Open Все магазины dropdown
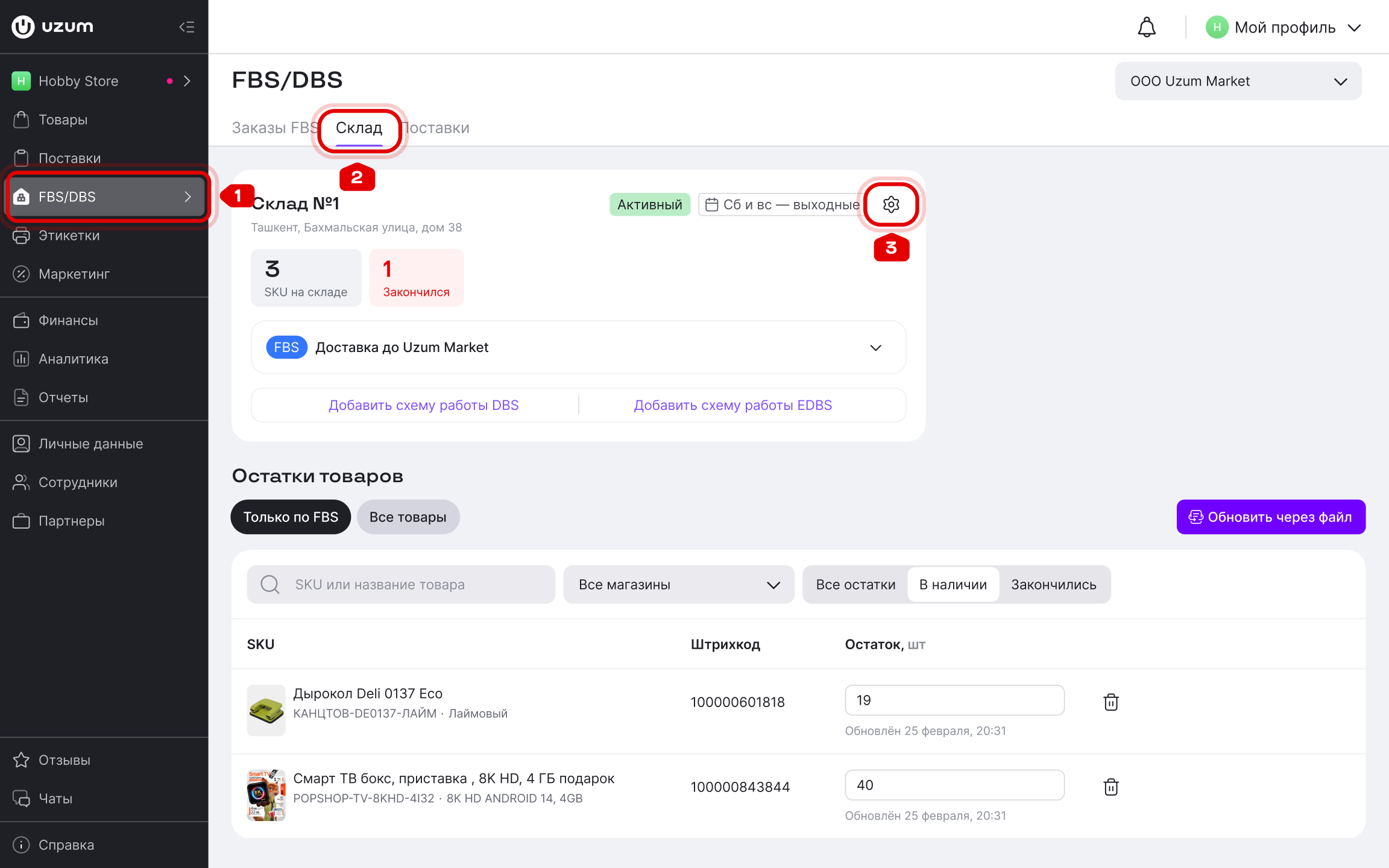This screenshot has width=1389, height=868. (679, 584)
